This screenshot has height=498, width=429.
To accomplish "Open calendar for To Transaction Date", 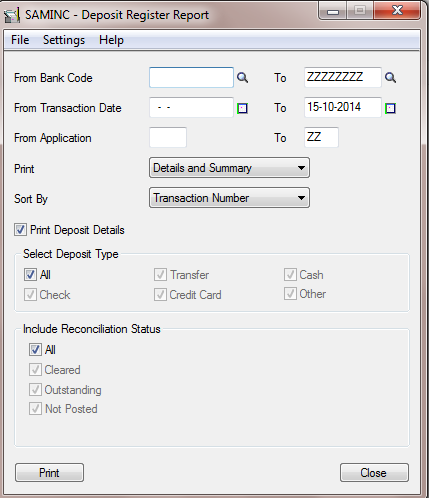I will click(x=390, y=108).
